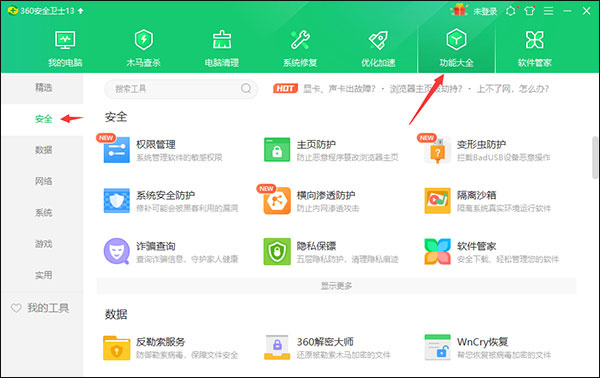
Task: Open 我的工具 in sidebar
Action: pyautogui.click(x=48, y=308)
